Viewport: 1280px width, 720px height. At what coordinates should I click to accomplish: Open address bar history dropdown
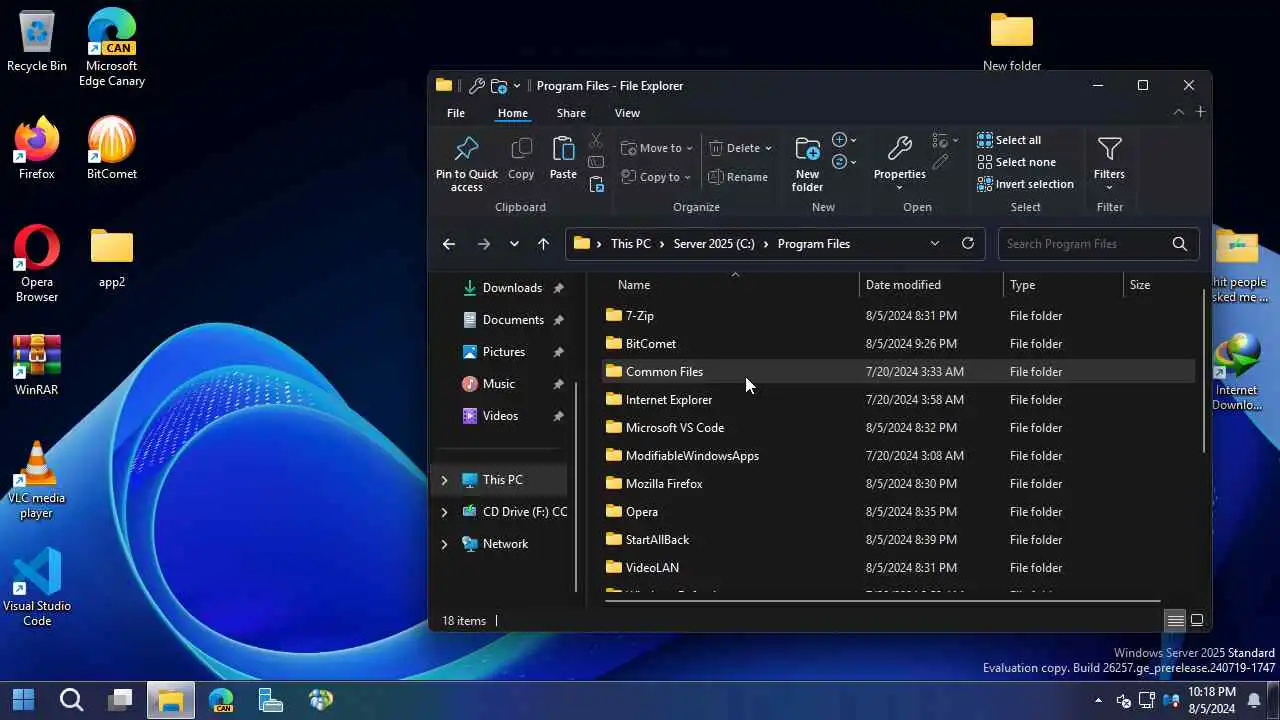pos(935,244)
